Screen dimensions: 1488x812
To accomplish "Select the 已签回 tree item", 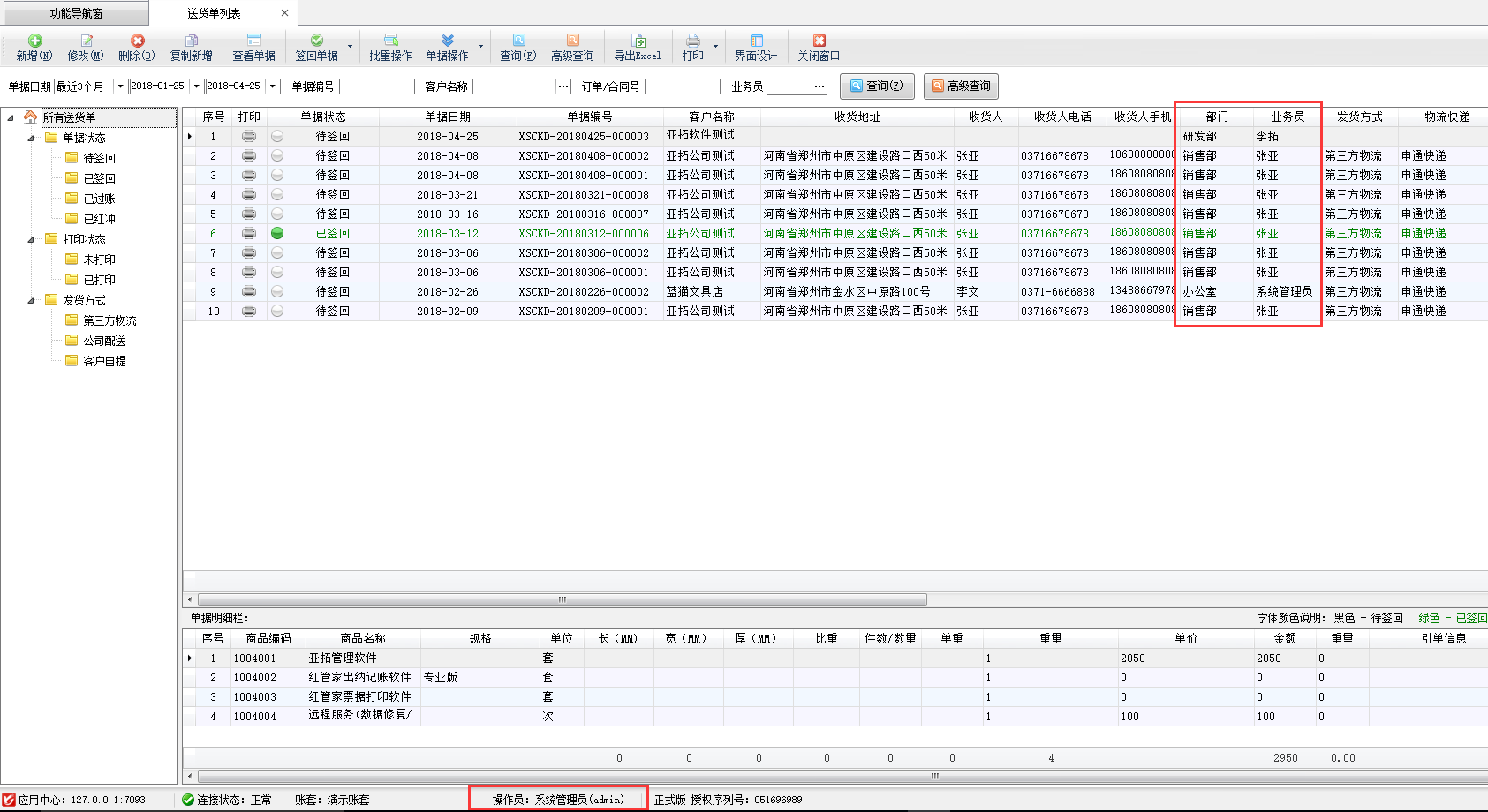I will tap(99, 178).
